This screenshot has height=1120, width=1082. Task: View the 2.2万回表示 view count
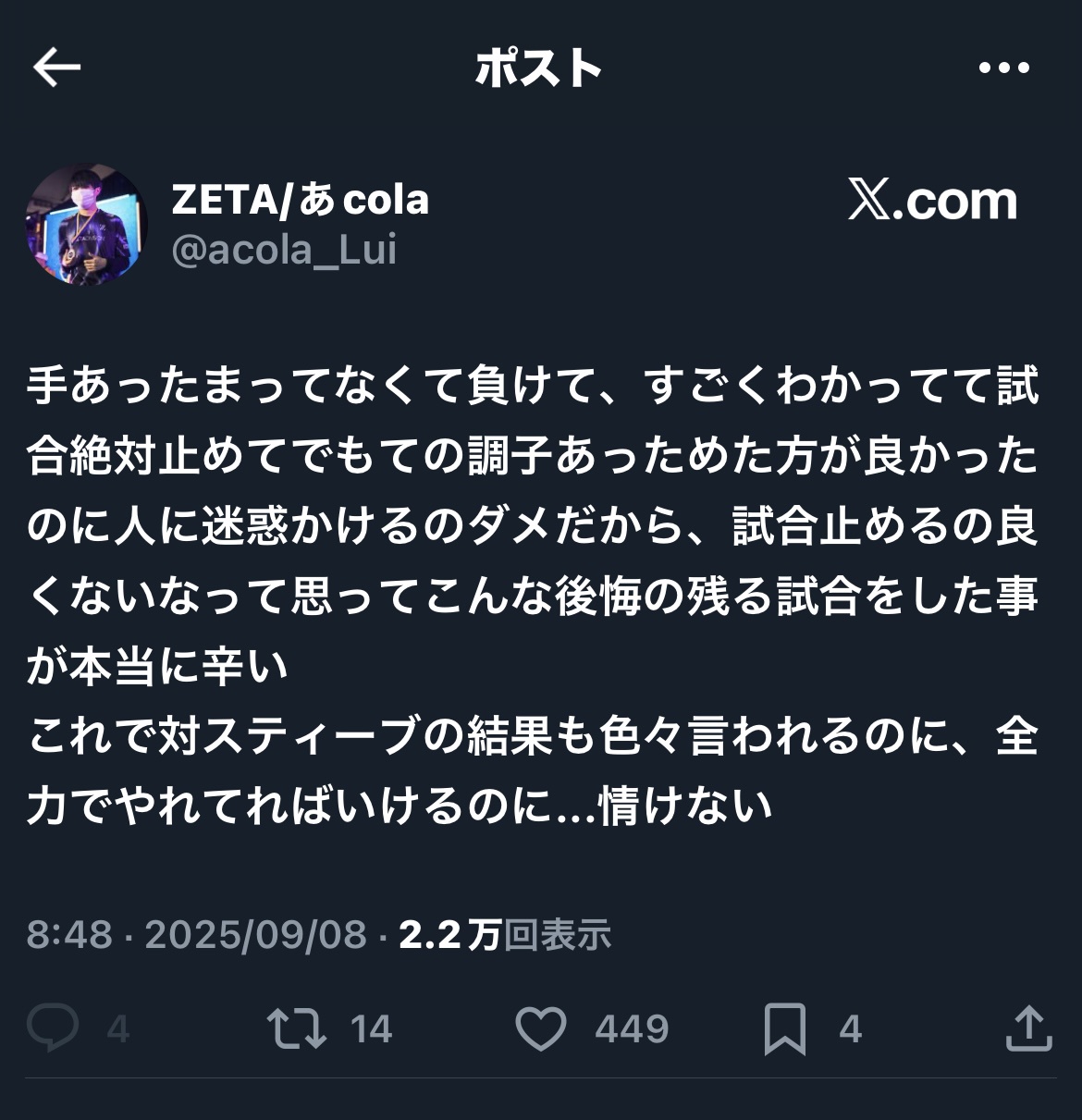pyautogui.click(x=505, y=934)
